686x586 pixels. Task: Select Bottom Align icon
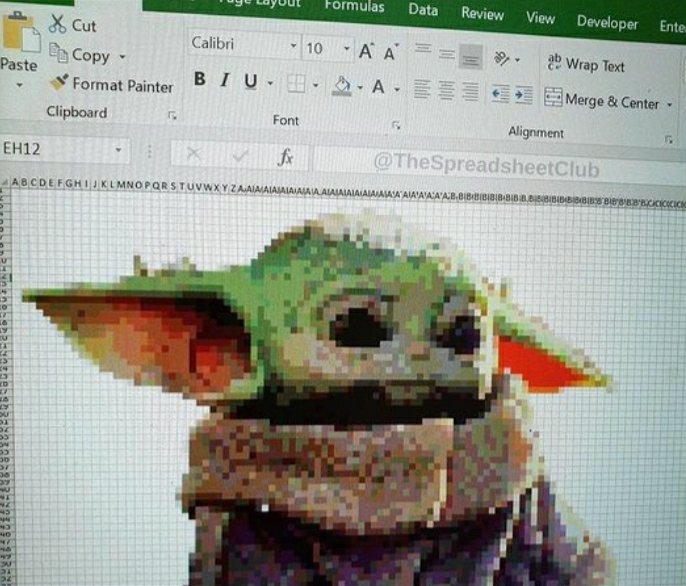[x=471, y=57]
